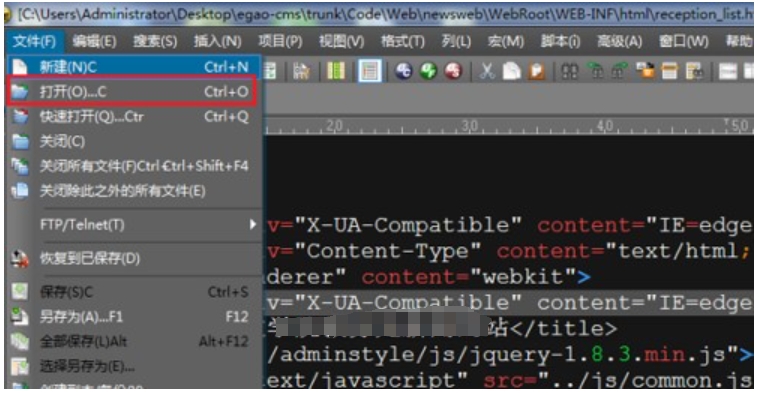759x393 pixels.
Task: Open the 列(L) menu
Action: pos(456,42)
